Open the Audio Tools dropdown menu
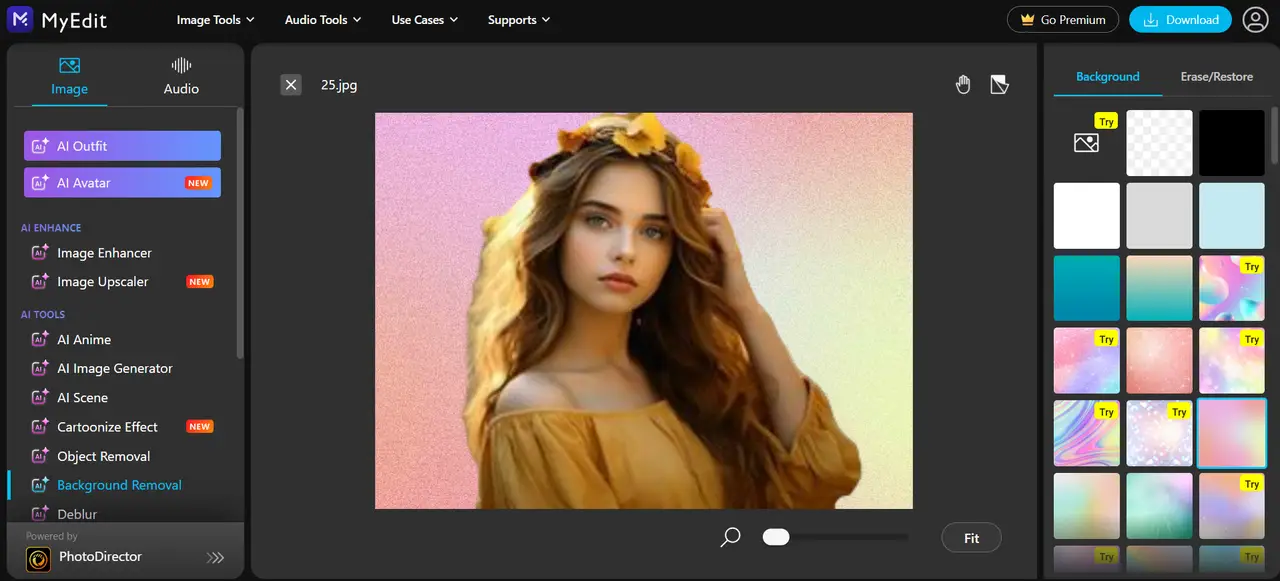1280x581 pixels. click(x=322, y=20)
